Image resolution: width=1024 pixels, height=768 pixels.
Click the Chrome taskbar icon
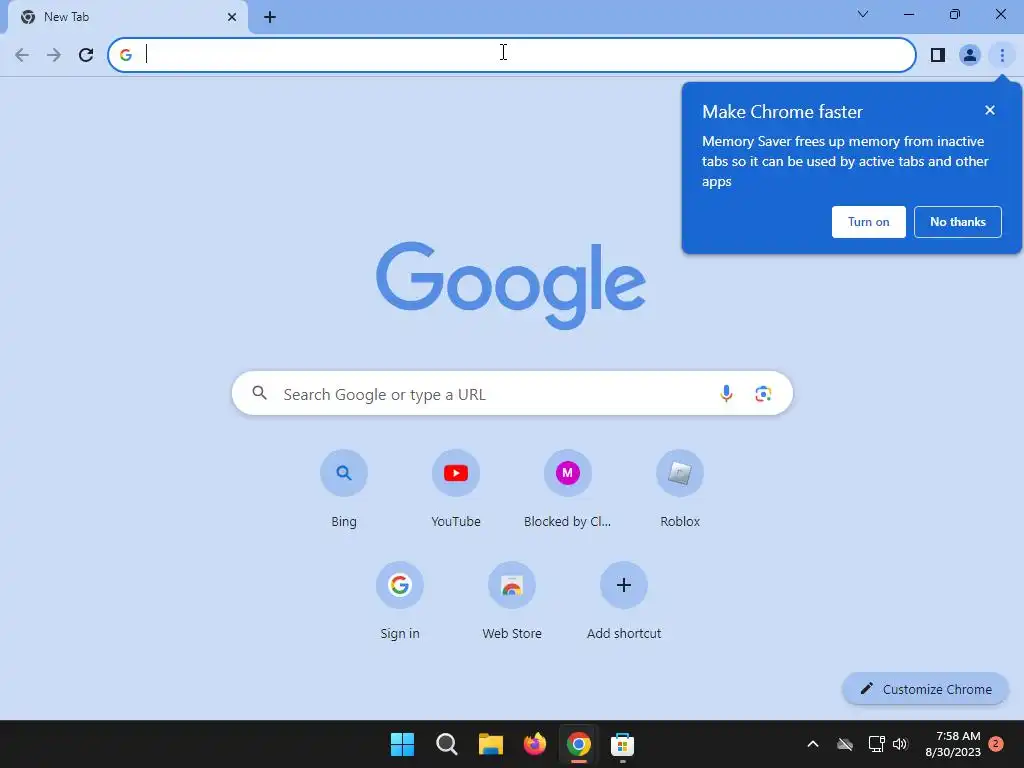click(579, 744)
